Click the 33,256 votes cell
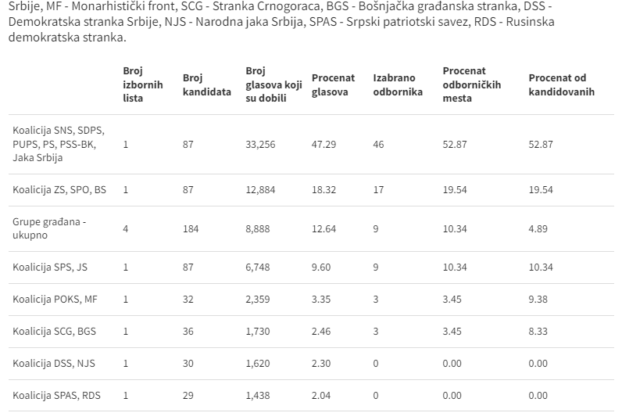 (261, 144)
